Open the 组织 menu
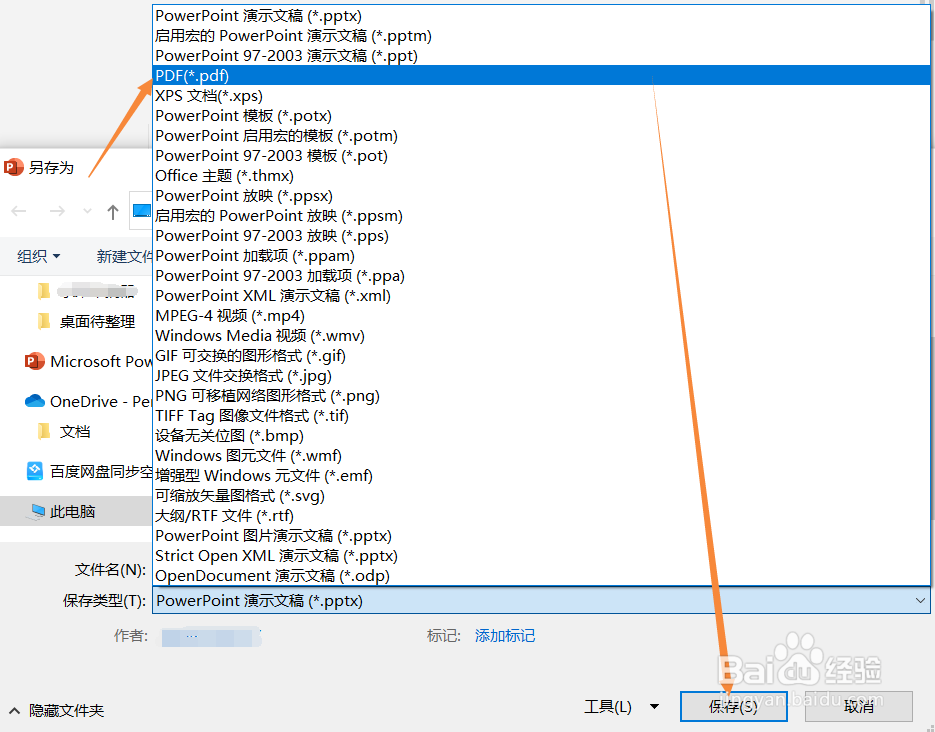Viewport: 935px width, 732px height. point(39,256)
